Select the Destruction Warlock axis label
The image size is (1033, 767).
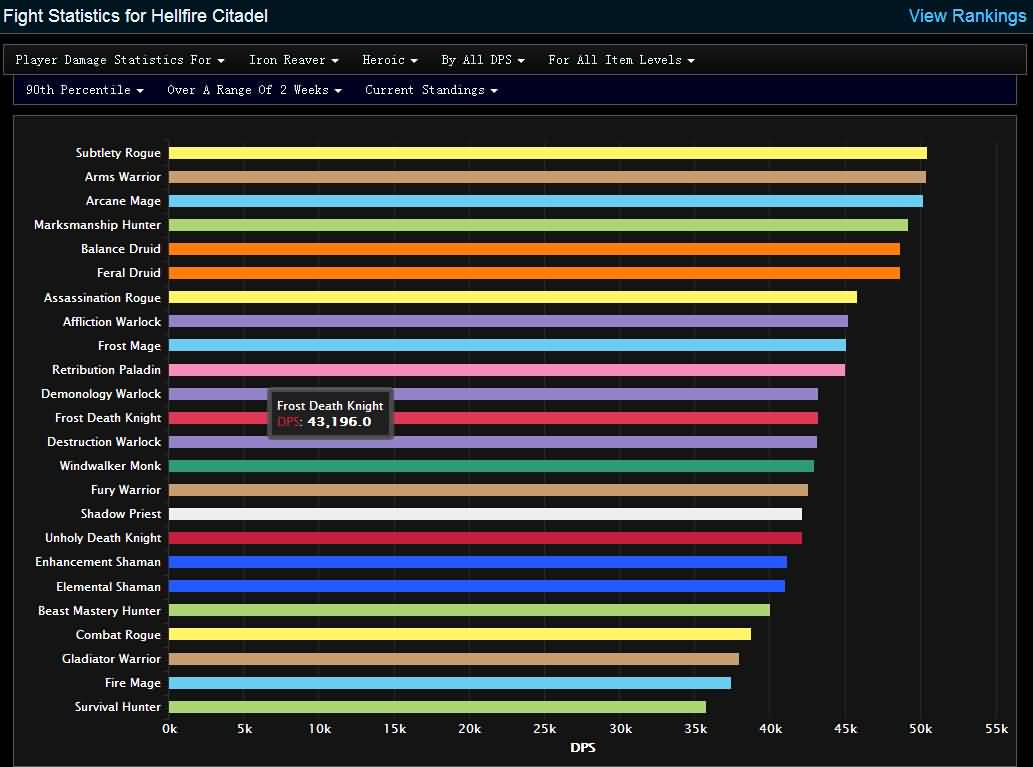click(104, 441)
